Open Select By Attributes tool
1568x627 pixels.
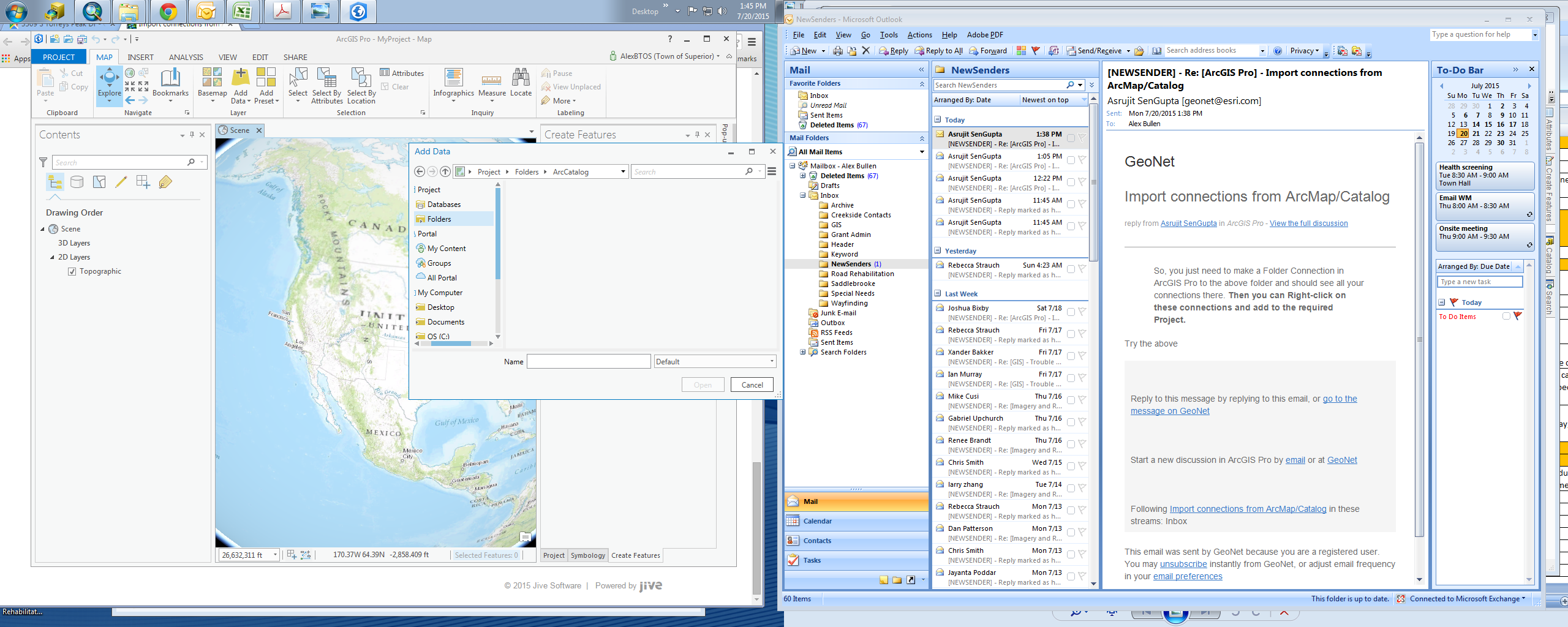click(326, 84)
